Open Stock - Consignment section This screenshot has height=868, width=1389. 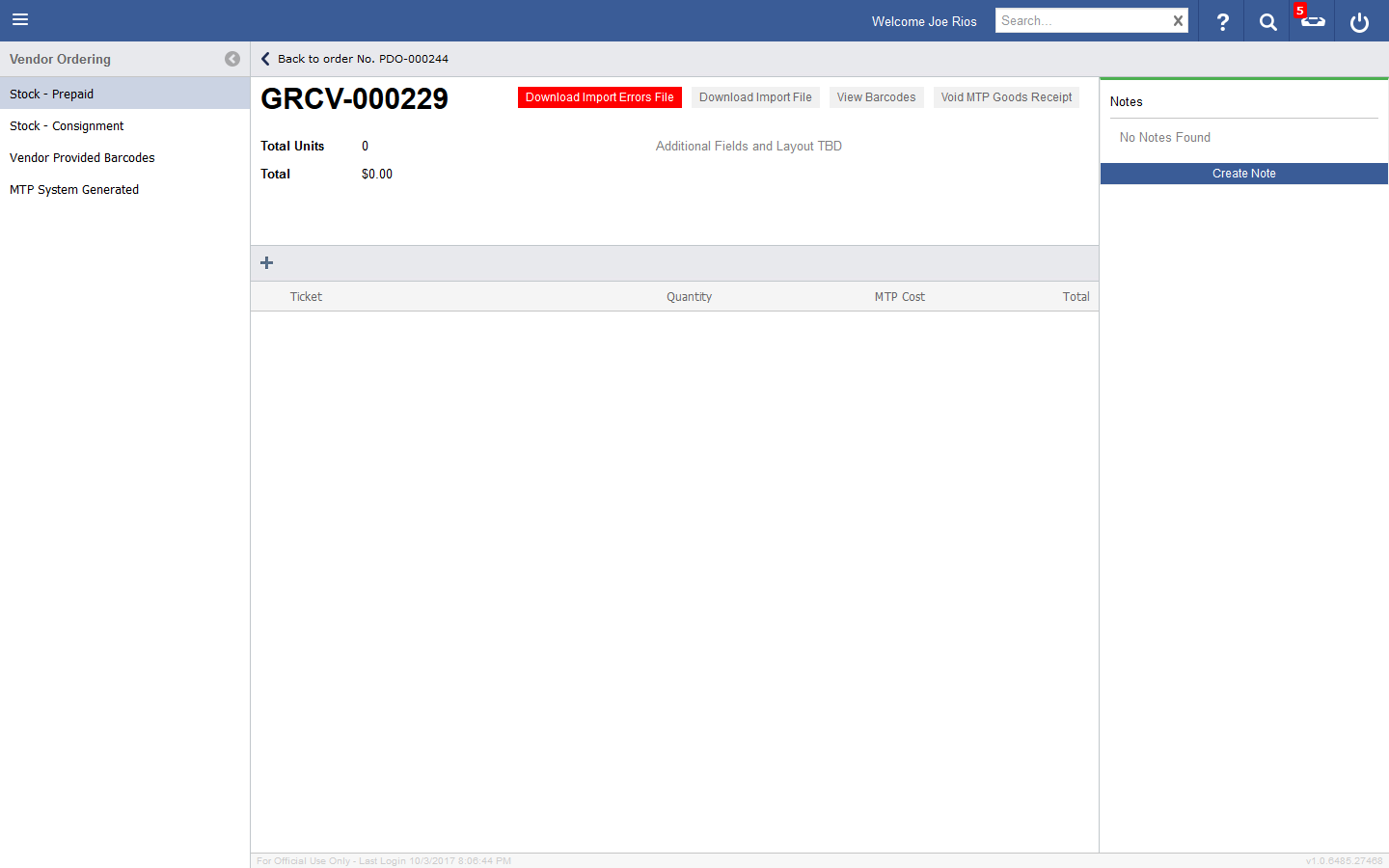67,125
